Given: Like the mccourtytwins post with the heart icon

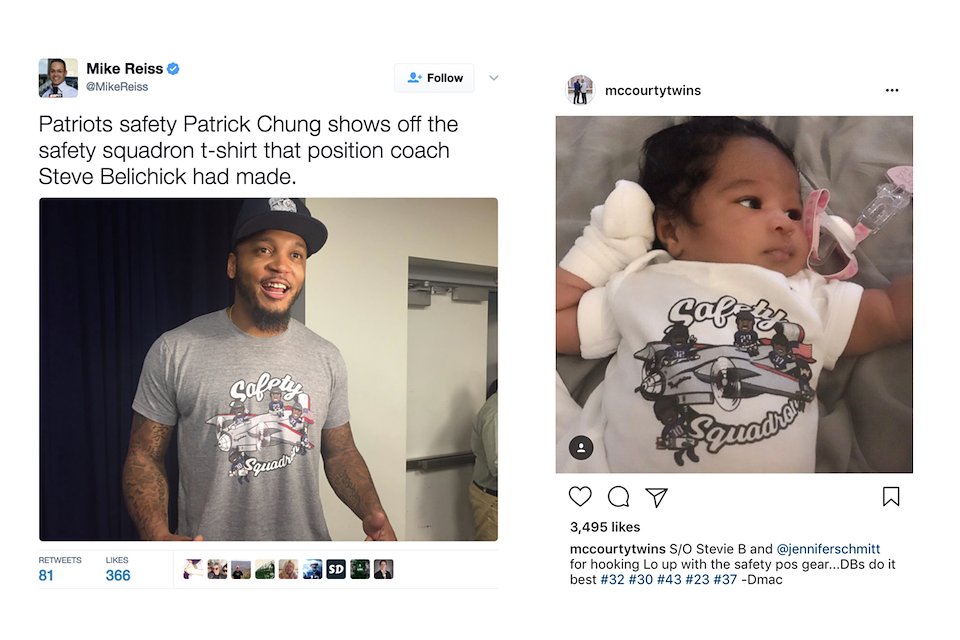Looking at the screenshot, I should (580, 496).
